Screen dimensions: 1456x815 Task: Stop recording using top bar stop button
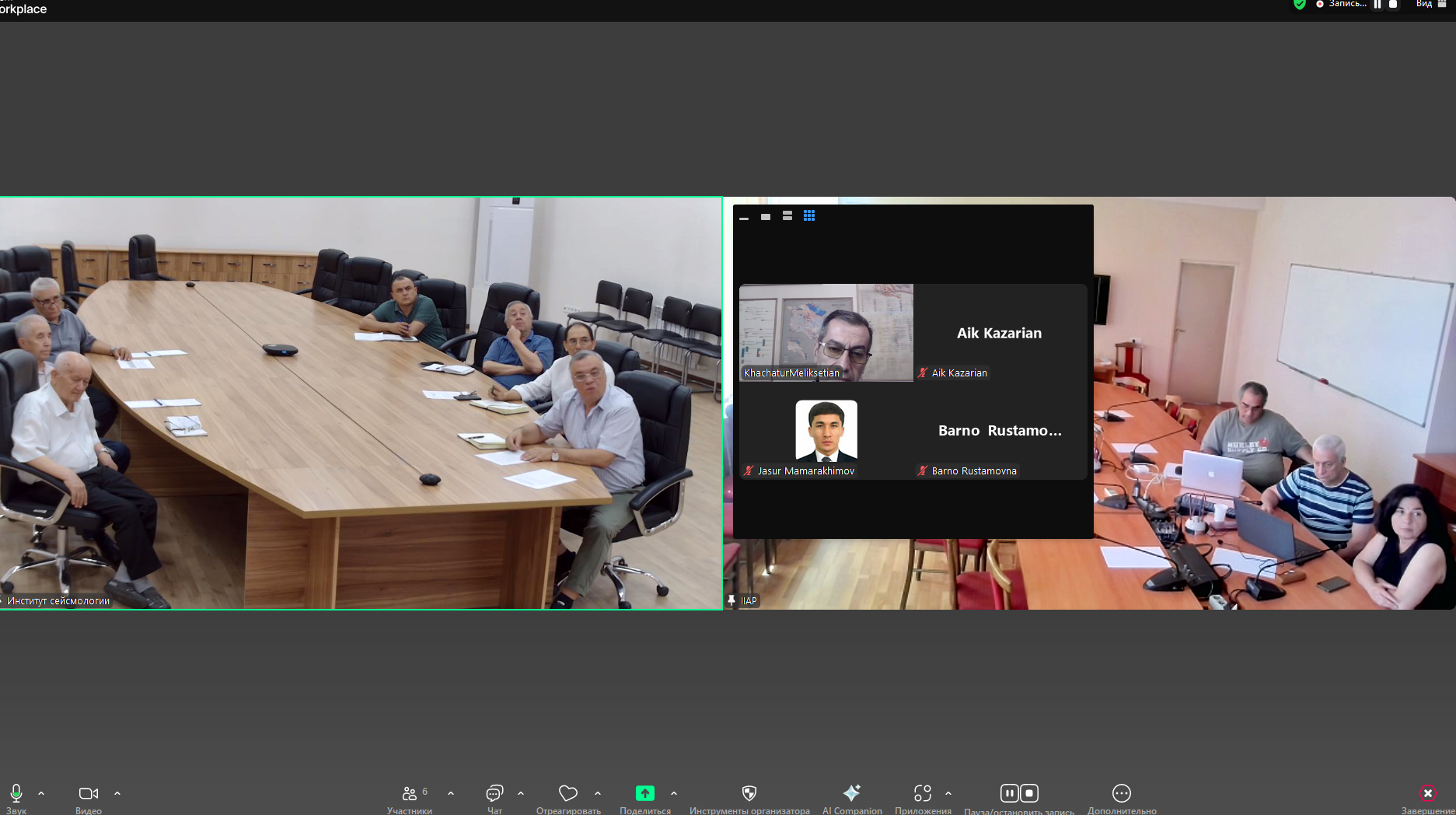1393,5
